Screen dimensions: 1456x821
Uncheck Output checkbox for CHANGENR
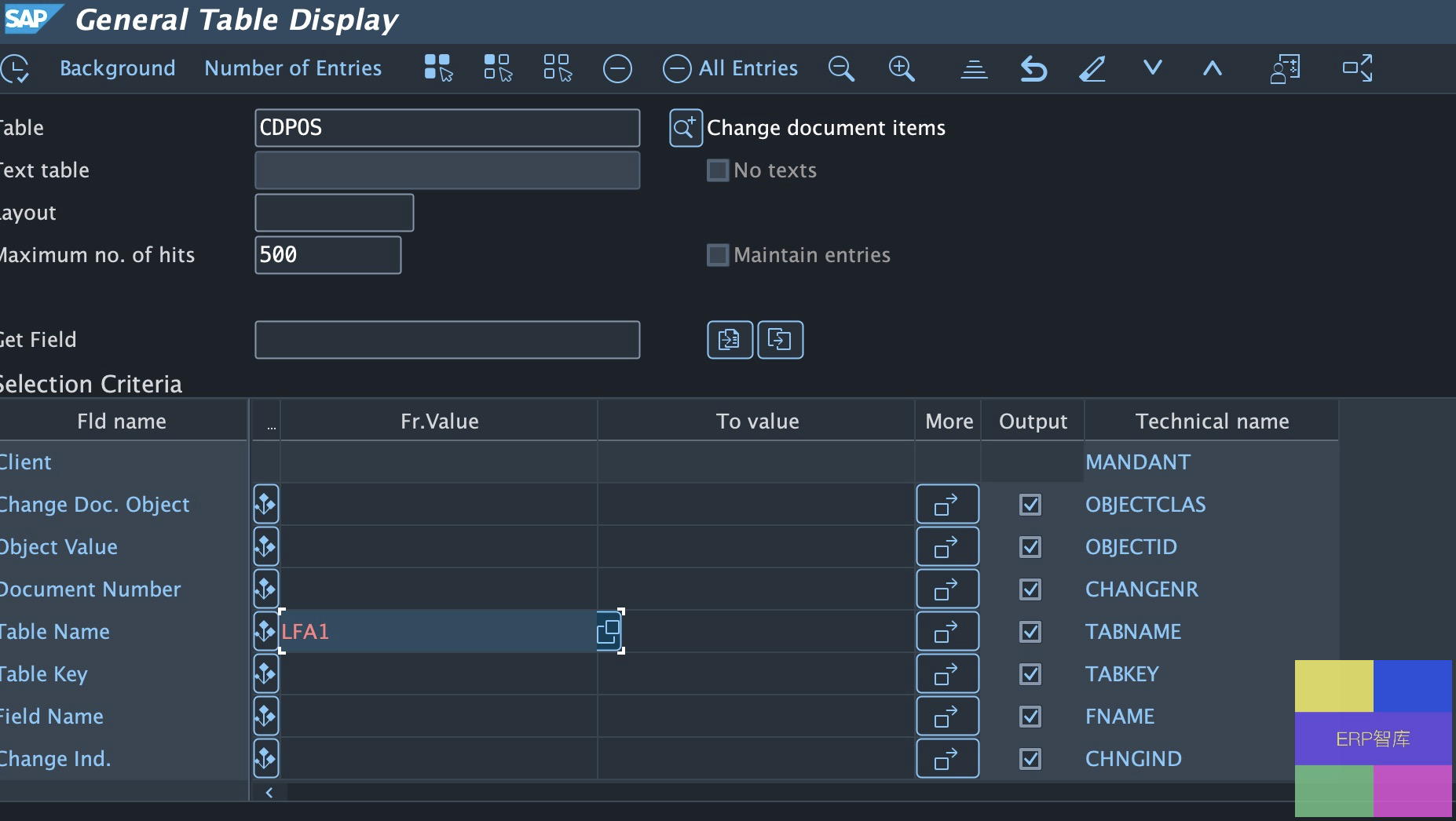coord(1030,589)
